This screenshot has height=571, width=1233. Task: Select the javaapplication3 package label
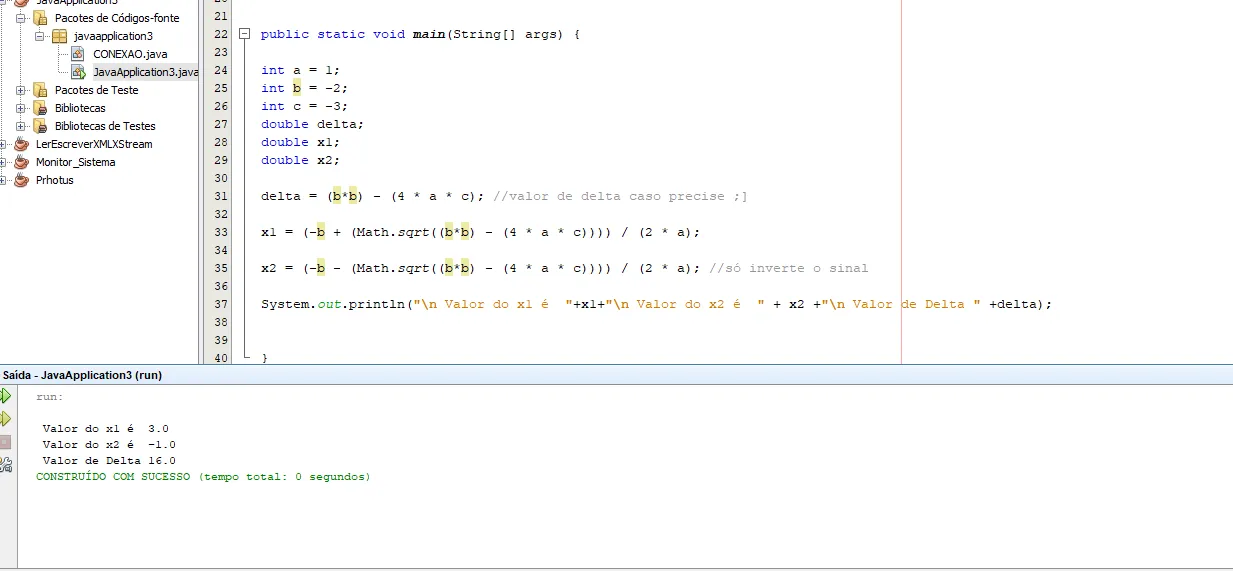click(113, 36)
